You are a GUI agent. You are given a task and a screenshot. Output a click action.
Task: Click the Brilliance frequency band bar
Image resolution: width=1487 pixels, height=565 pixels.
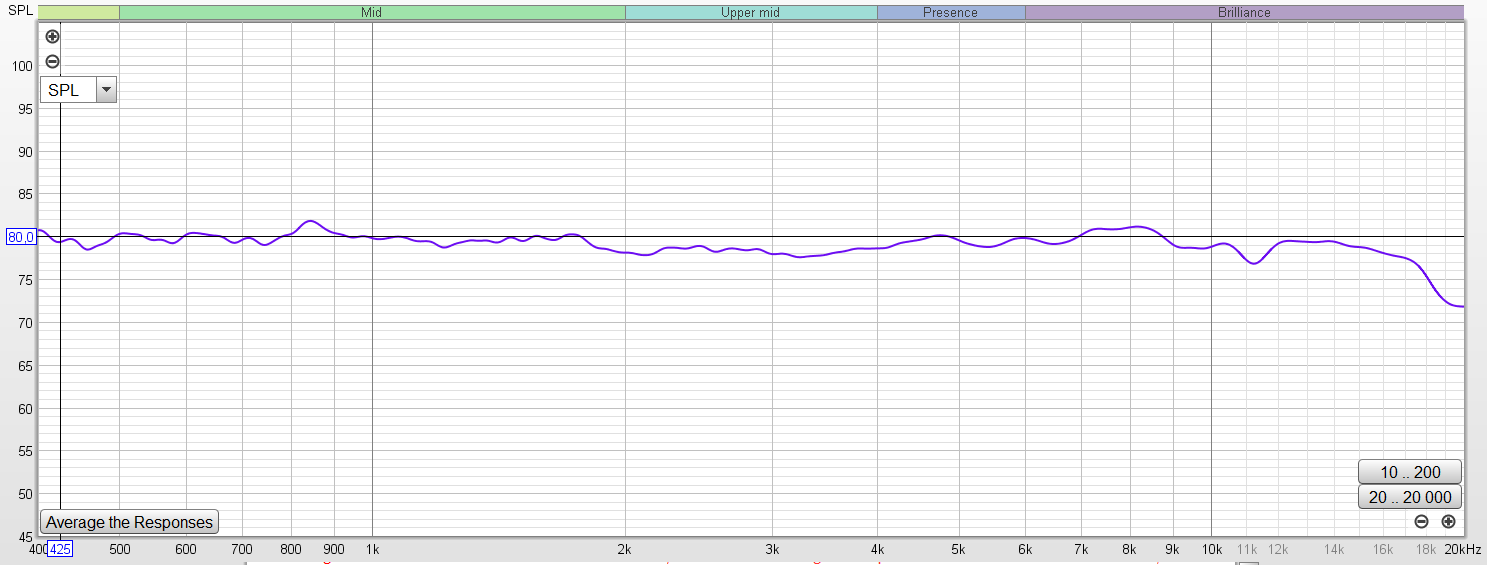point(1244,13)
